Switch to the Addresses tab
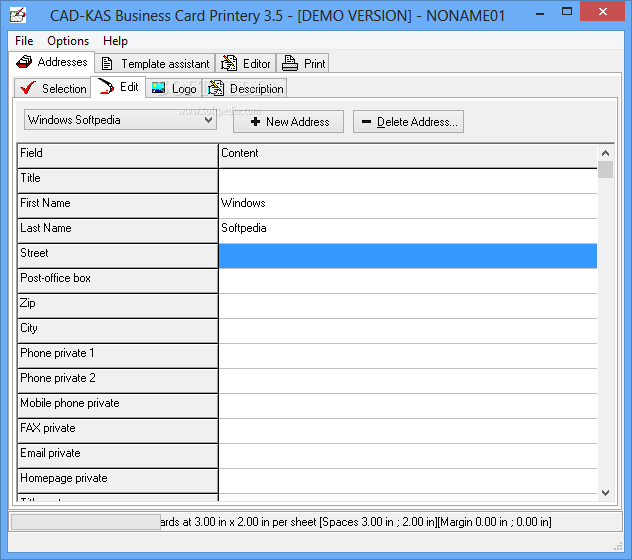The width and height of the screenshot is (632, 560). click(52, 62)
